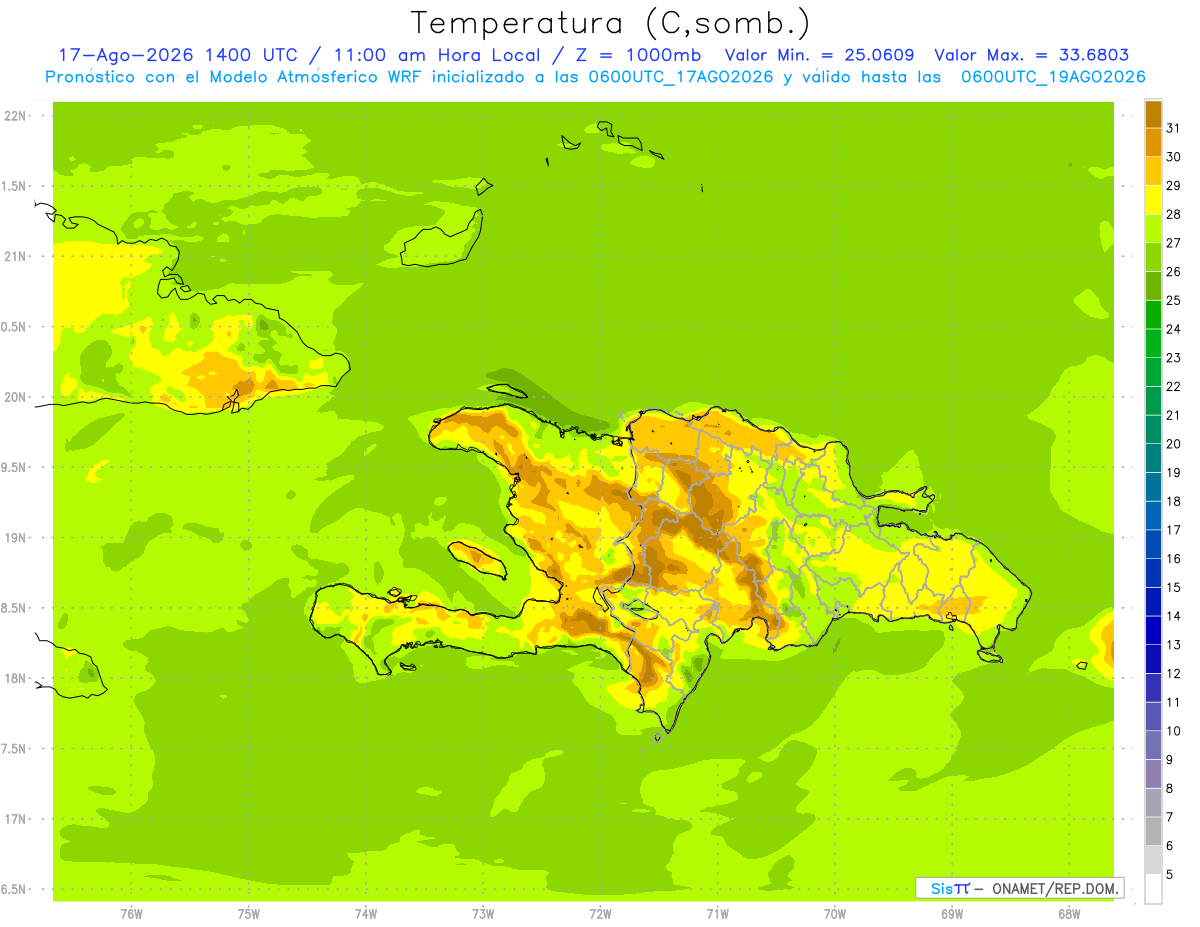Click the green swatch between 26 and 27
1200x927 pixels.
point(1153,257)
